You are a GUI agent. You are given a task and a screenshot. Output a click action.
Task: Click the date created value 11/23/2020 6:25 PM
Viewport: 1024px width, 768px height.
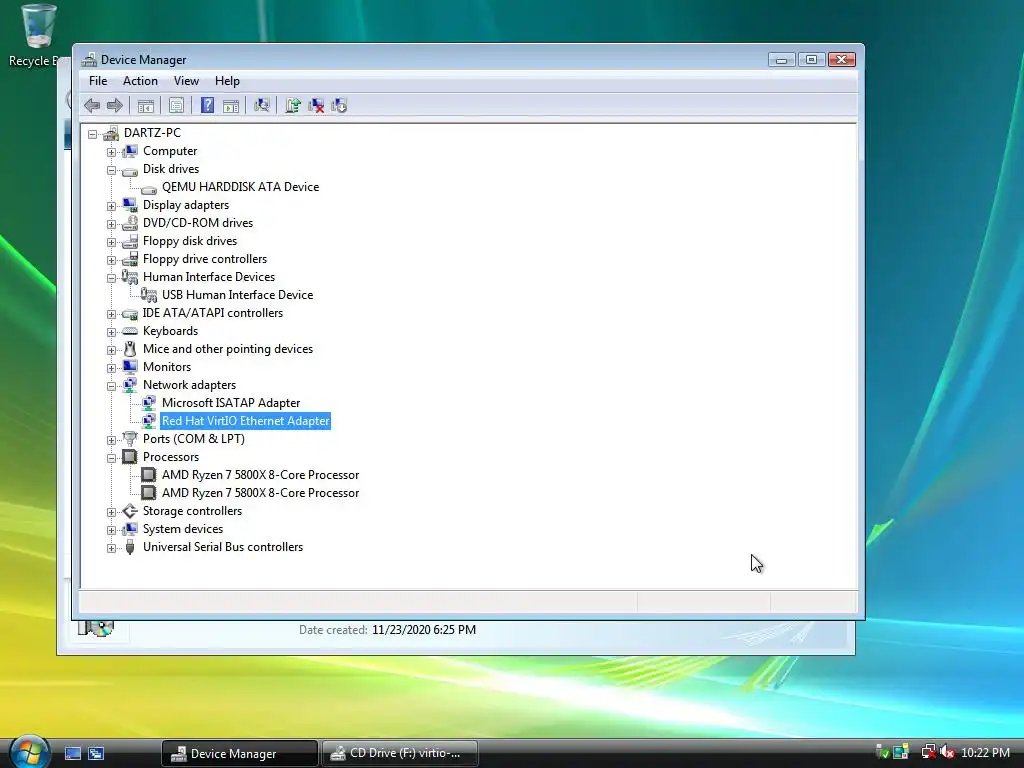424,630
